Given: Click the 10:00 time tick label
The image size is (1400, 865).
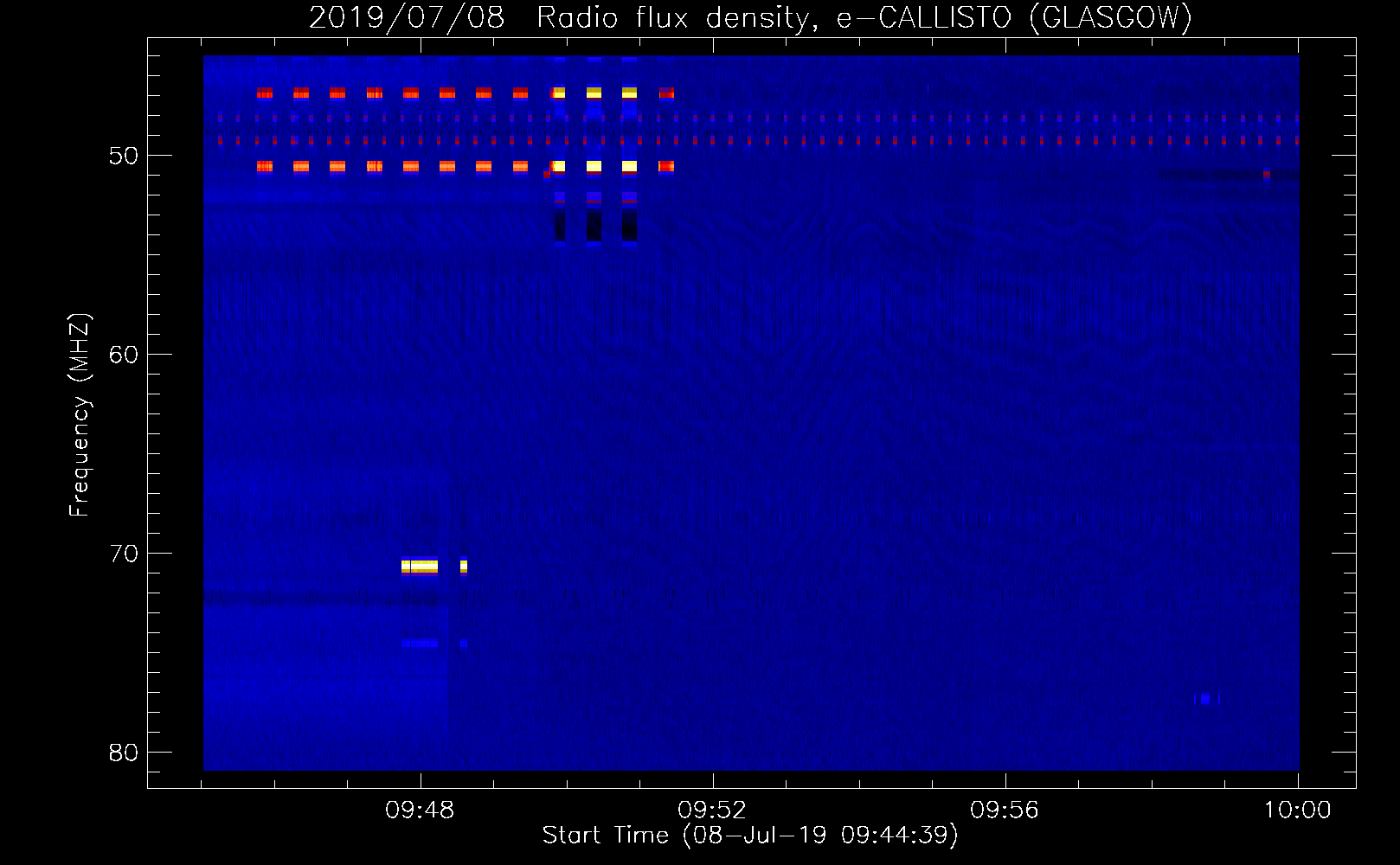Looking at the screenshot, I should pyautogui.click(x=1297, y=811).
